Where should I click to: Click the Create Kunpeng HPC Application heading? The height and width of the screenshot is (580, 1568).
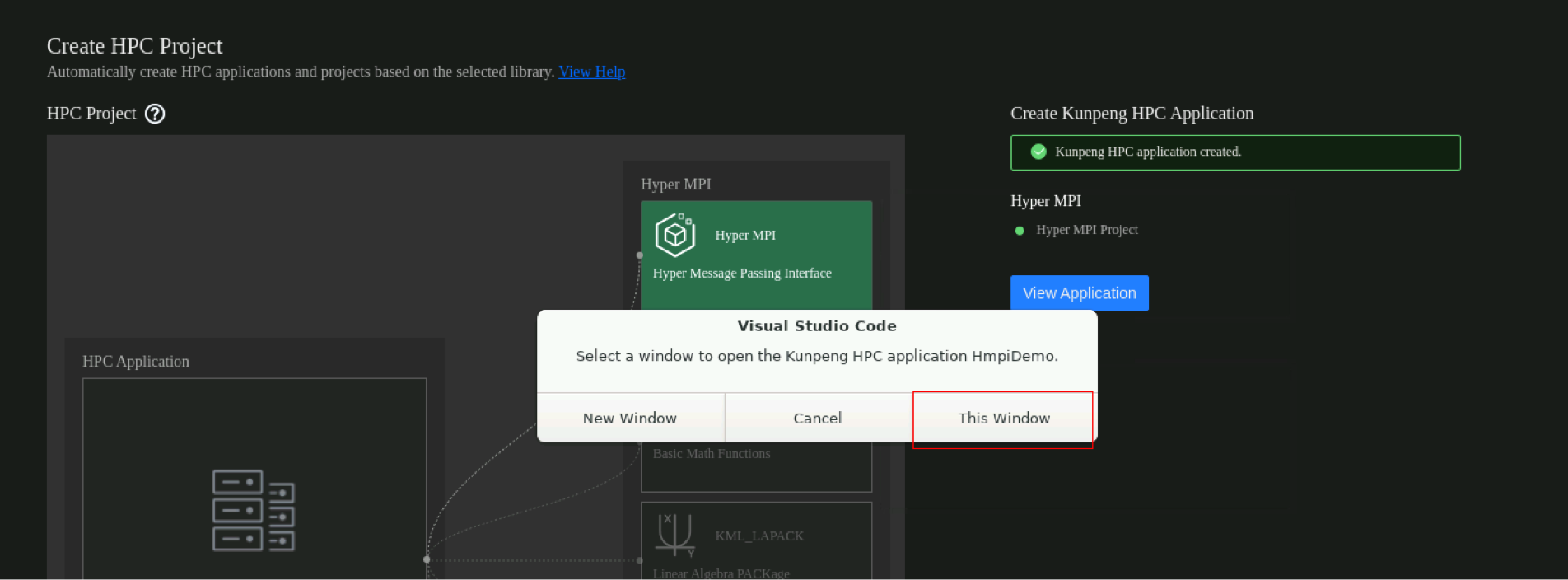pos(1132,114)
